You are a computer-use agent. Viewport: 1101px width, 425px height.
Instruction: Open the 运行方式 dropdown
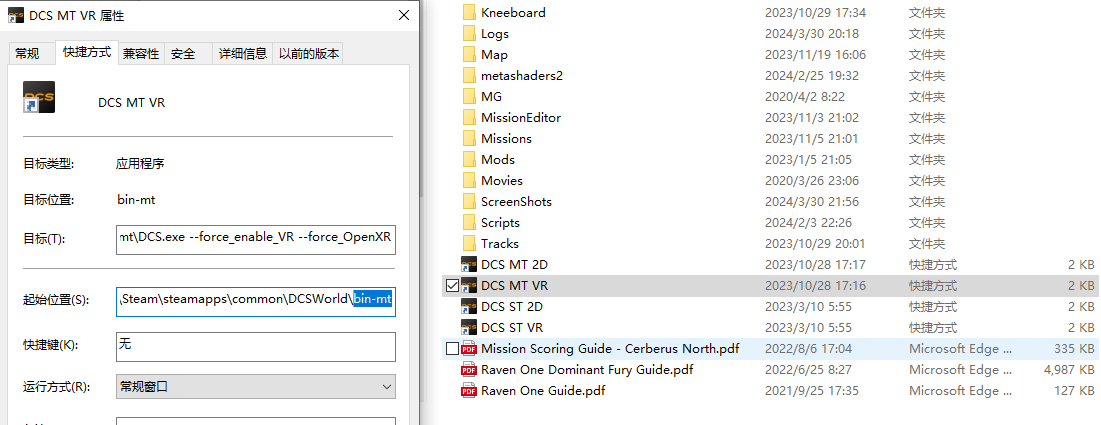256,386
